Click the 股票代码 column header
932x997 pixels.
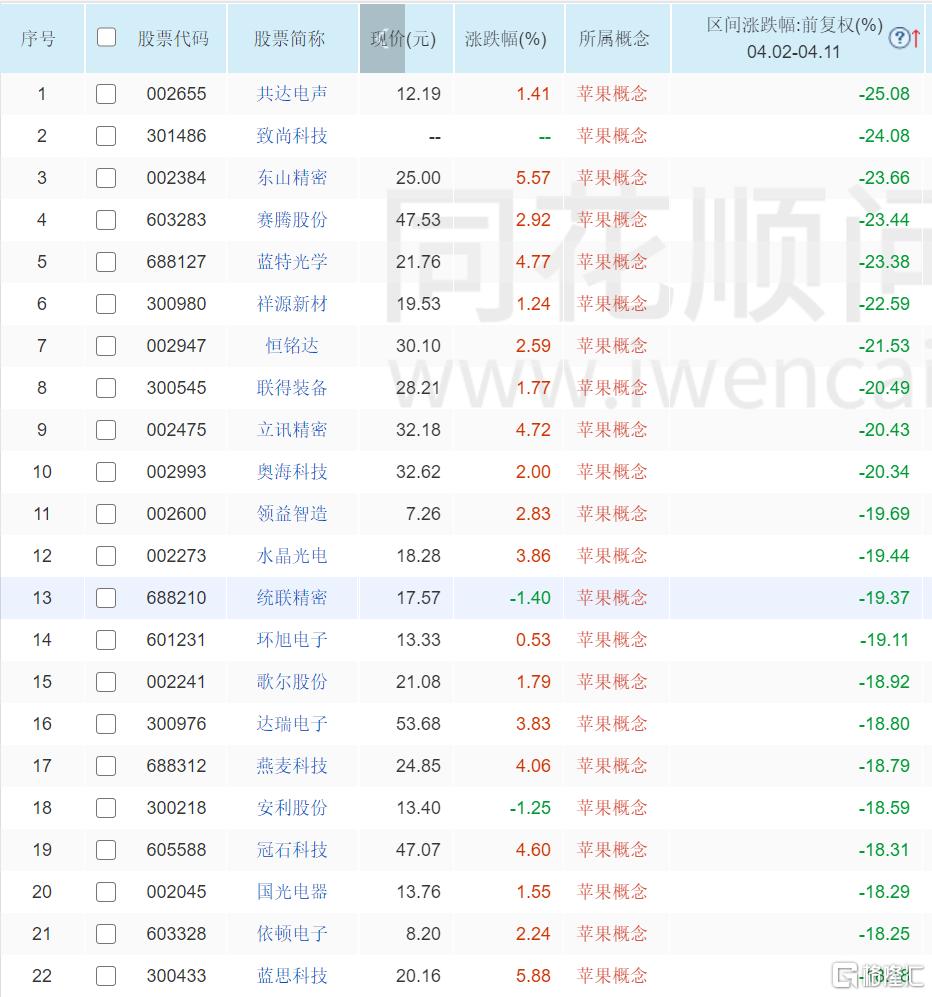[174, 39]
